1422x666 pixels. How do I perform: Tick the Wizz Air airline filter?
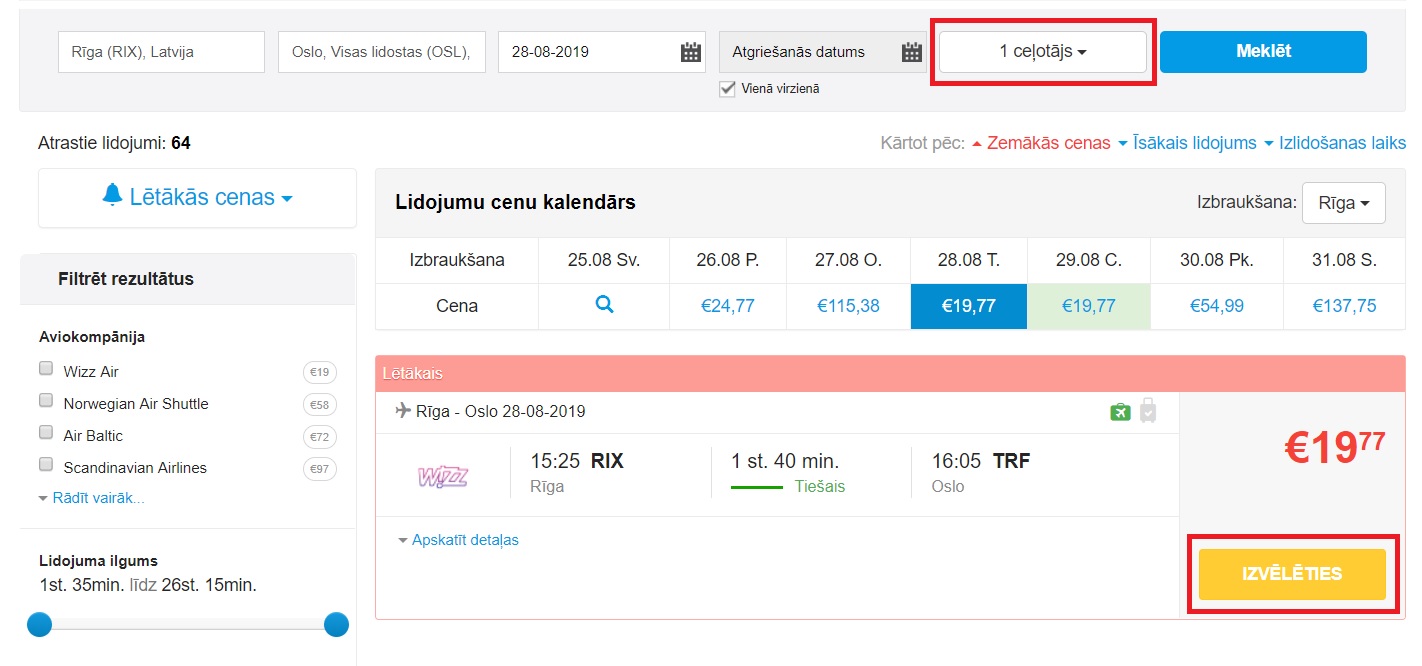pyautogui.click(x=46, y=369)
